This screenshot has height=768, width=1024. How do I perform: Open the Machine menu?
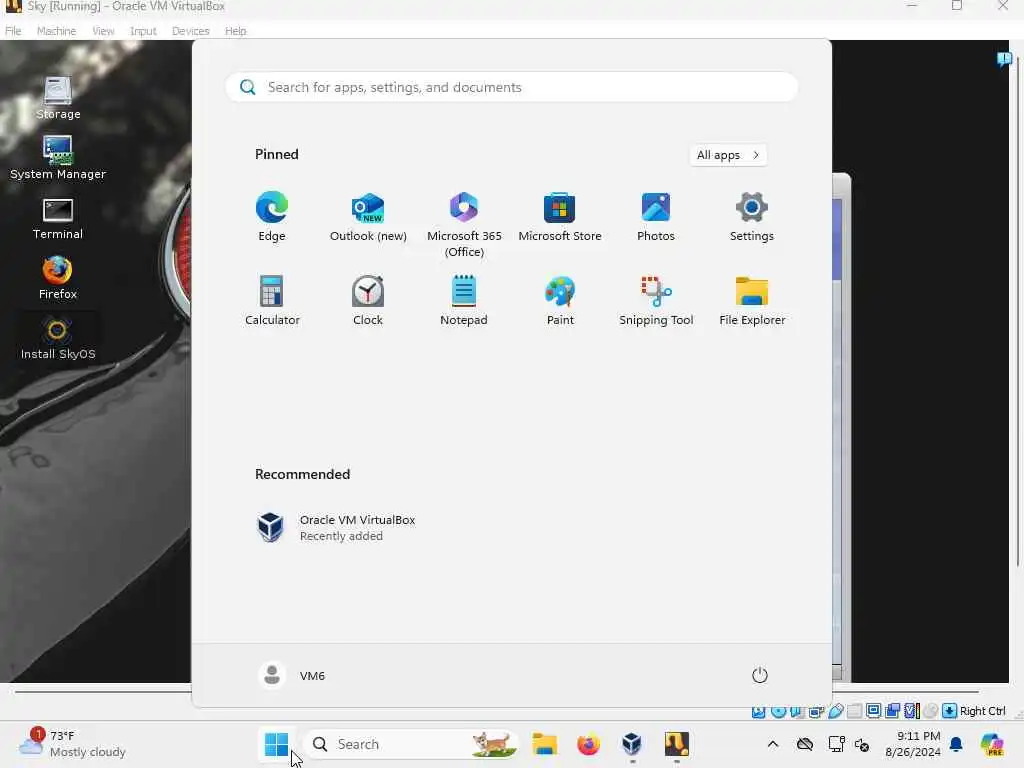point(56,31)
